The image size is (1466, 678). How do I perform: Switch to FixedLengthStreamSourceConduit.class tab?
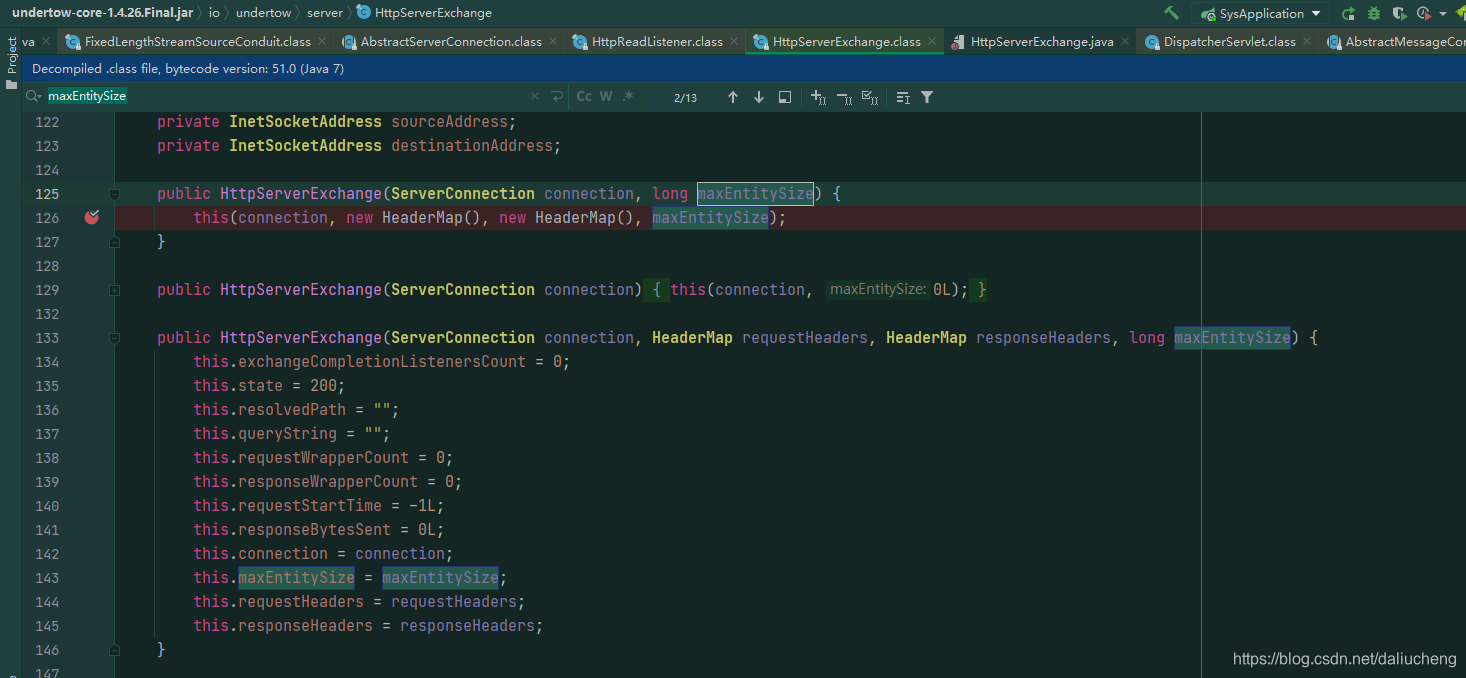[197, 42]
